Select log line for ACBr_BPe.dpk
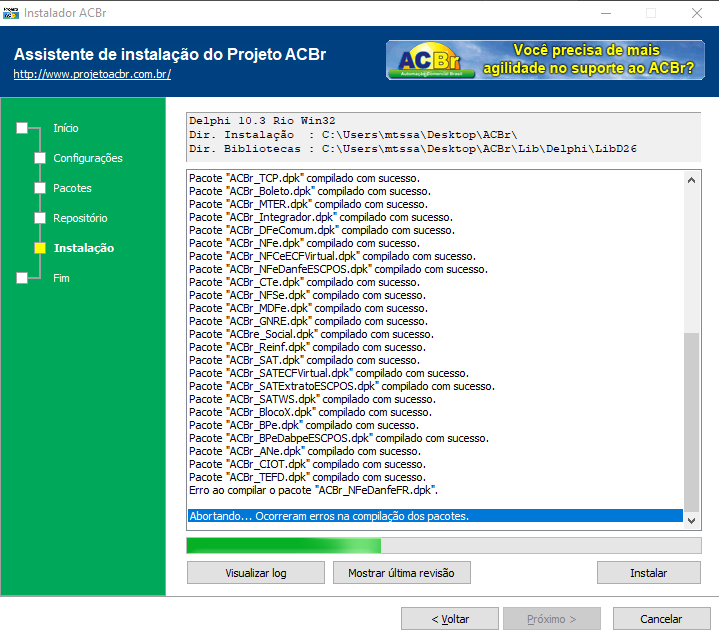The height and width of the screenshot is (636, 719). (435, 425)
